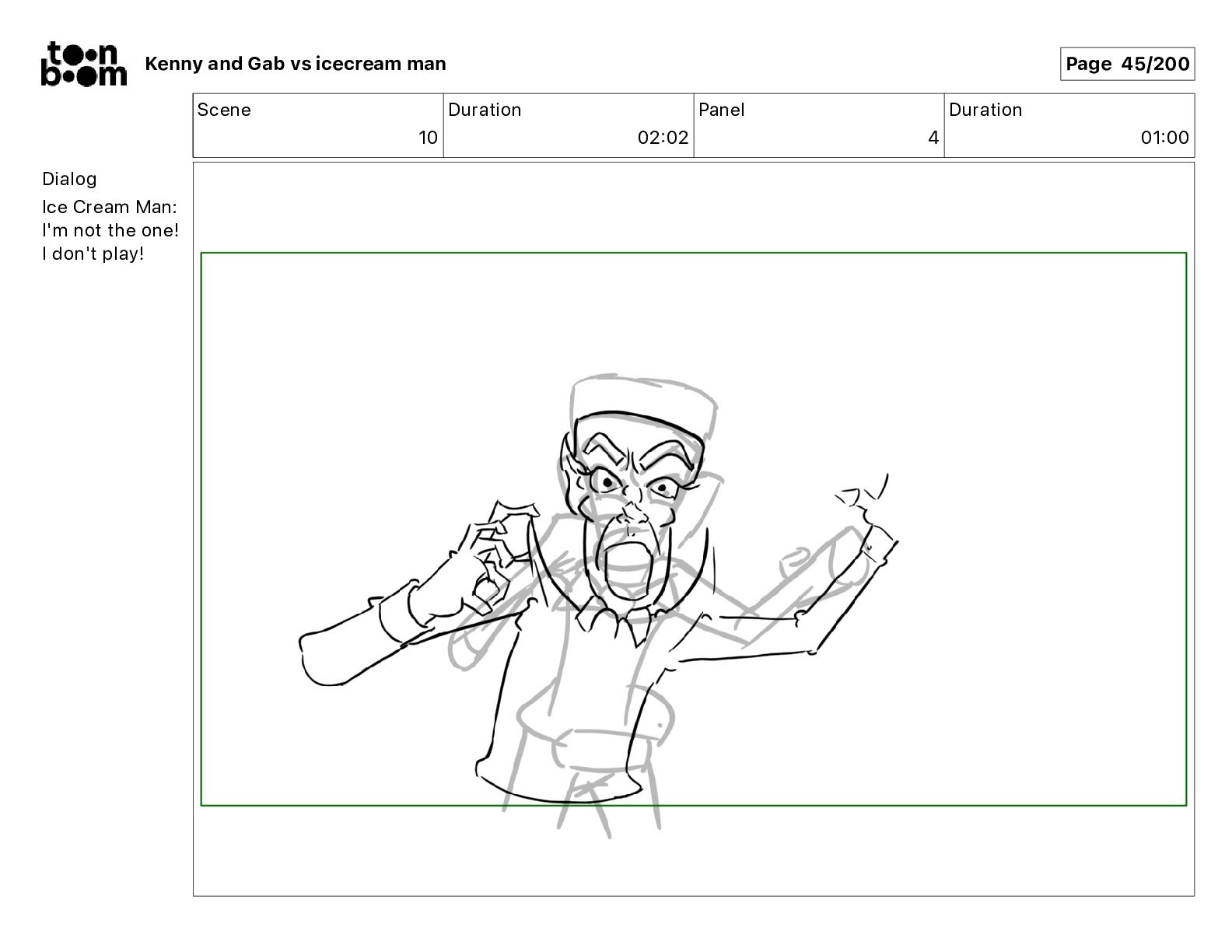The width and height of the screenshot is (1232, 952).
Task: Click dialog line 'I'm not the one!'
Action: pyautogui.click(x=110, y=230)
